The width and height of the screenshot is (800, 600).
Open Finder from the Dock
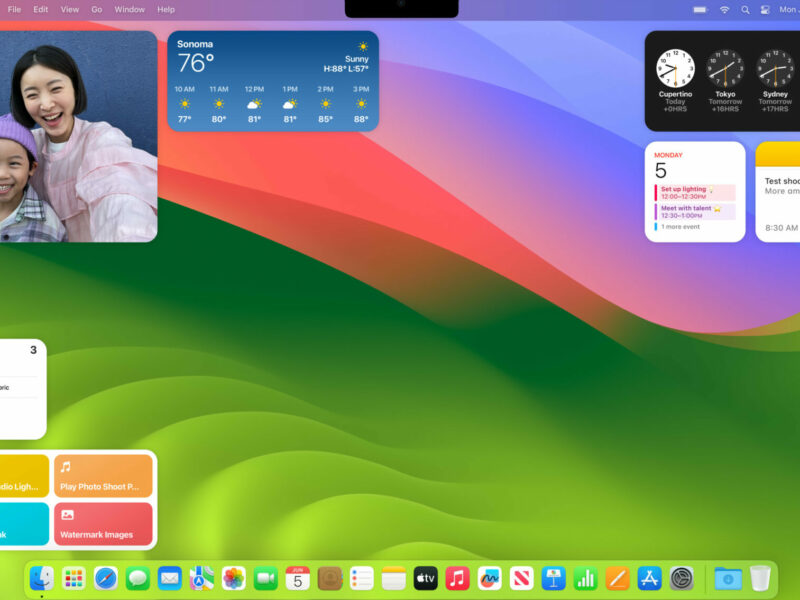click(x=42, y=579)
